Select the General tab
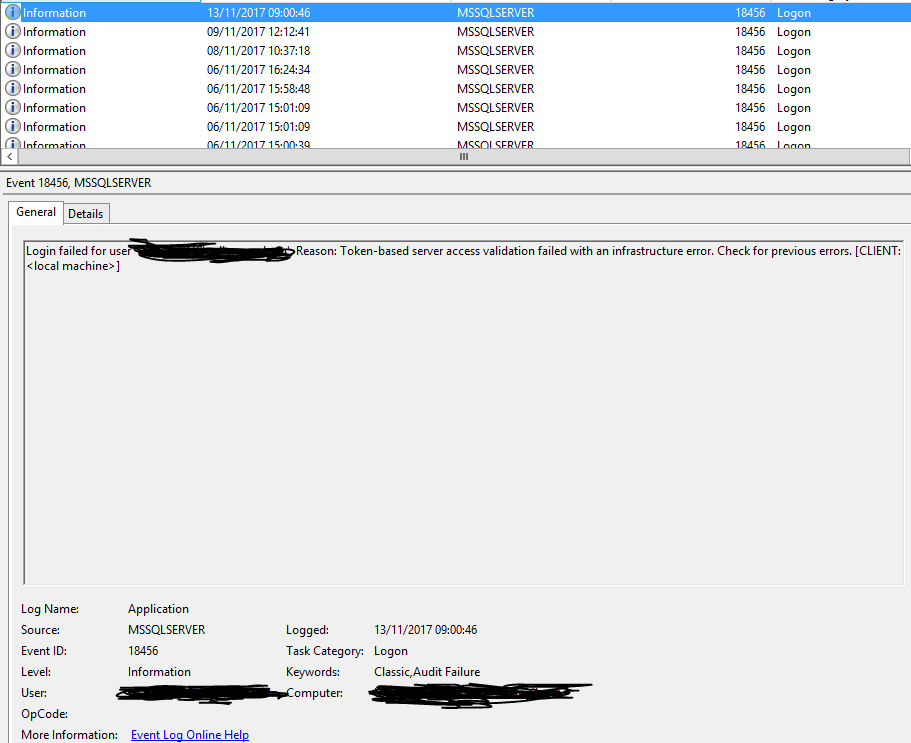911x743 pixels. point(36,212)
